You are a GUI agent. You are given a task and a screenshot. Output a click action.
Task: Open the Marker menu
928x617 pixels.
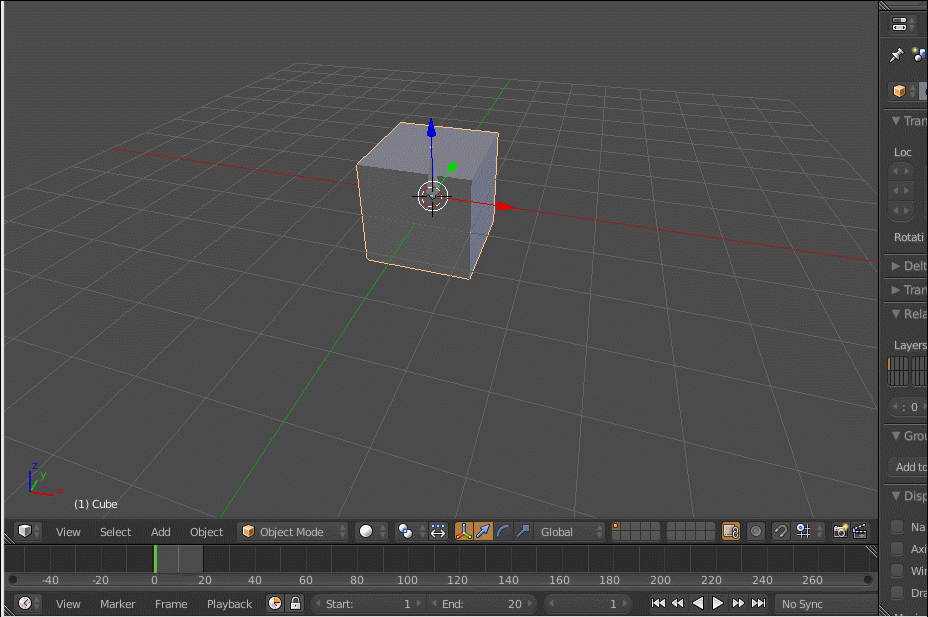[x=117, y=604]
